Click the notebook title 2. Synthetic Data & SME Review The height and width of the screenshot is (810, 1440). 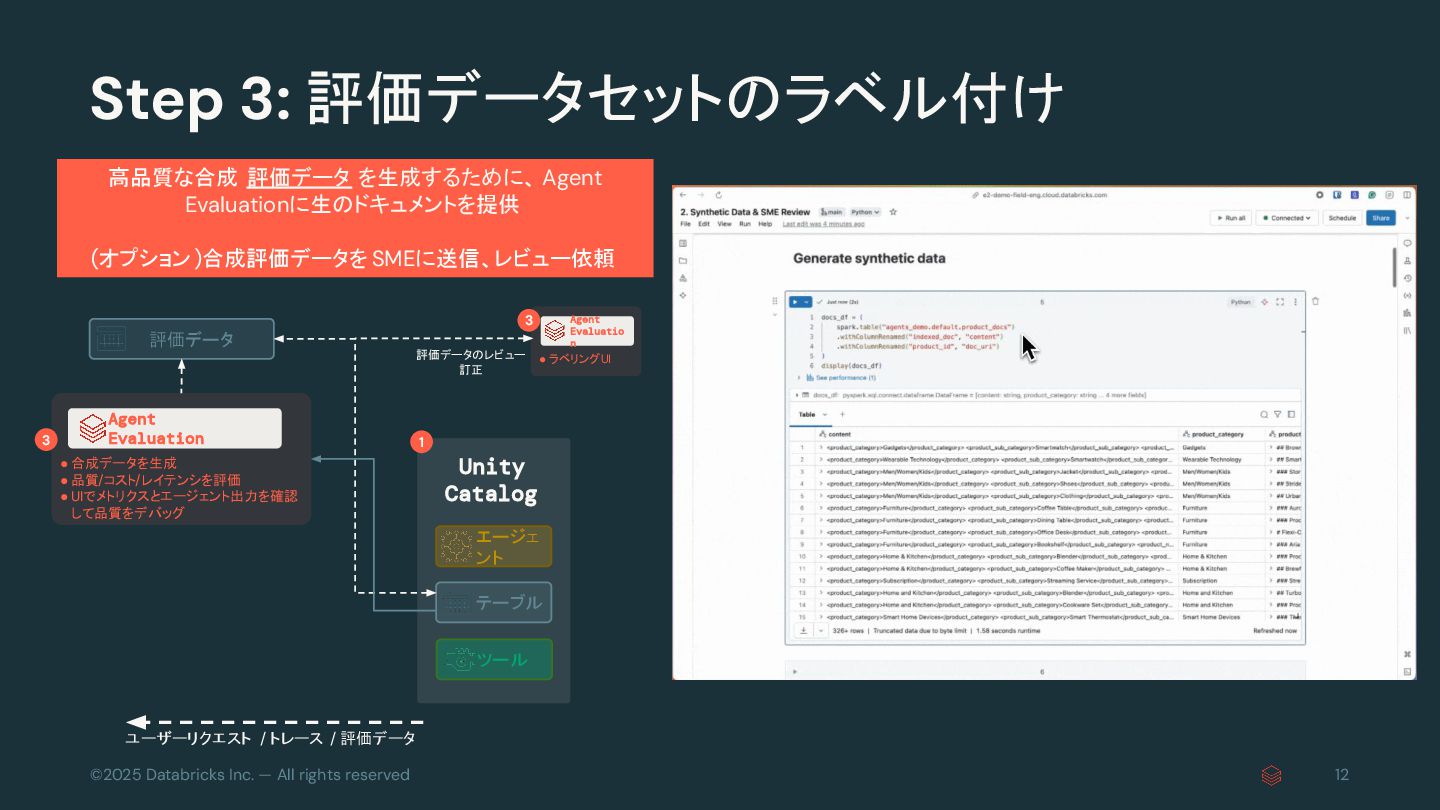(x=745, y=212)
